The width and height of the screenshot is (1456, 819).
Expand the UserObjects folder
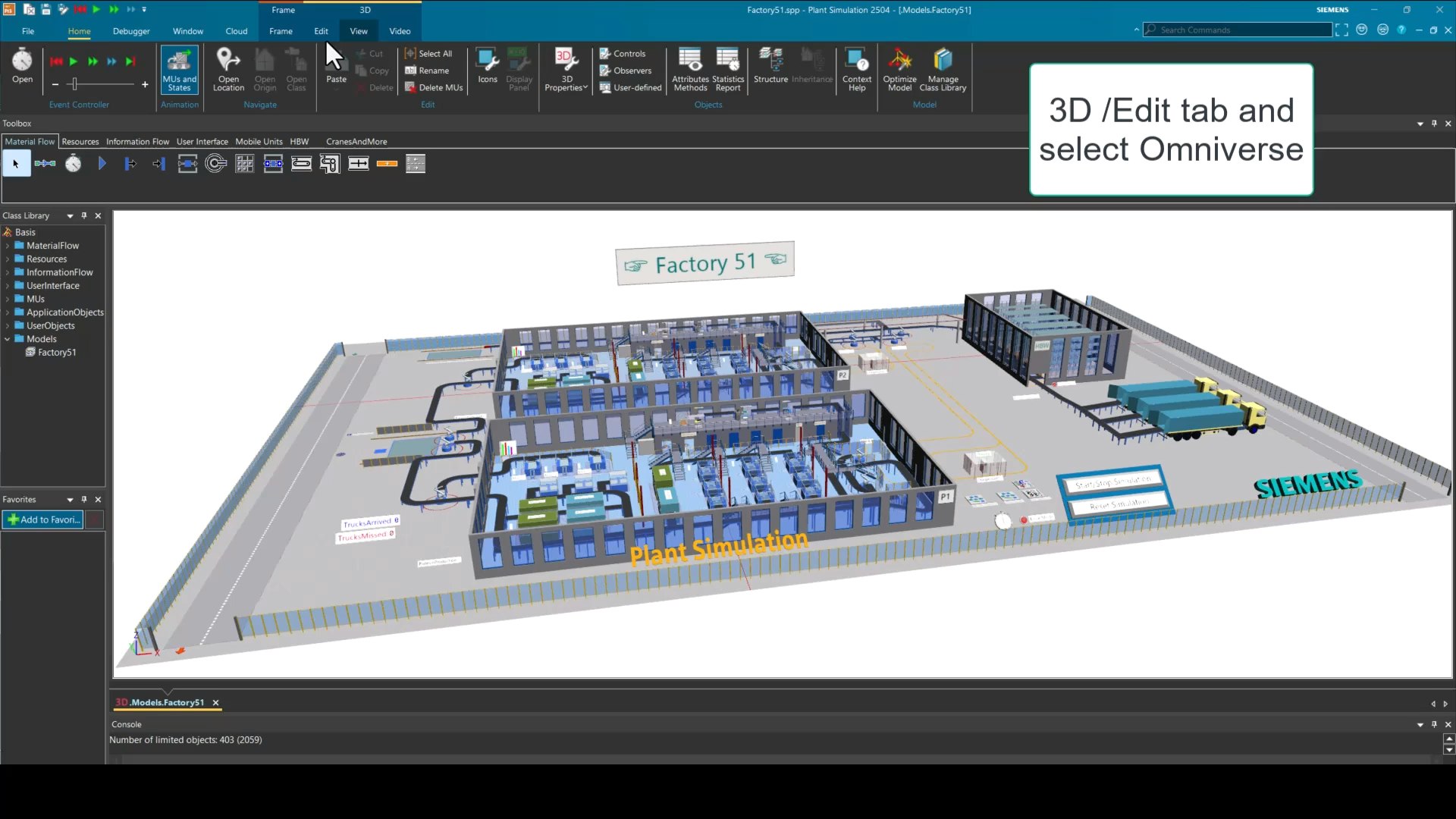pos(8,325)
